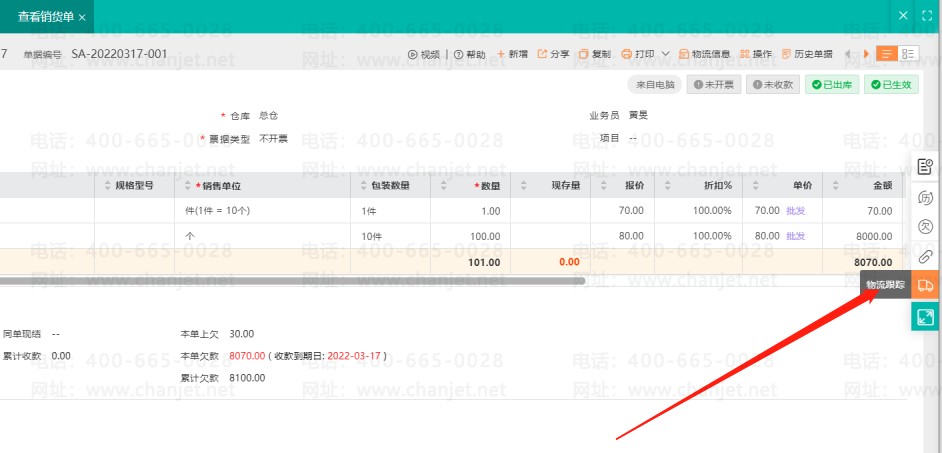Open 历史单据 history documents
Screen dimensions: 942x453
[x=807, y=54]
